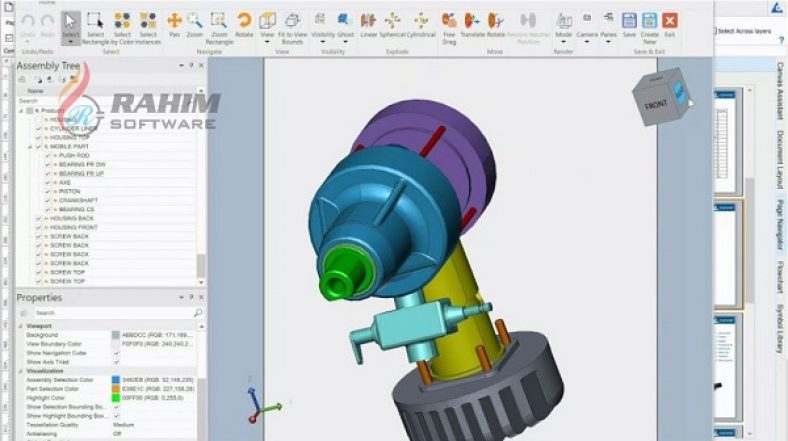Select the Translate move tool

coord(472,25)
